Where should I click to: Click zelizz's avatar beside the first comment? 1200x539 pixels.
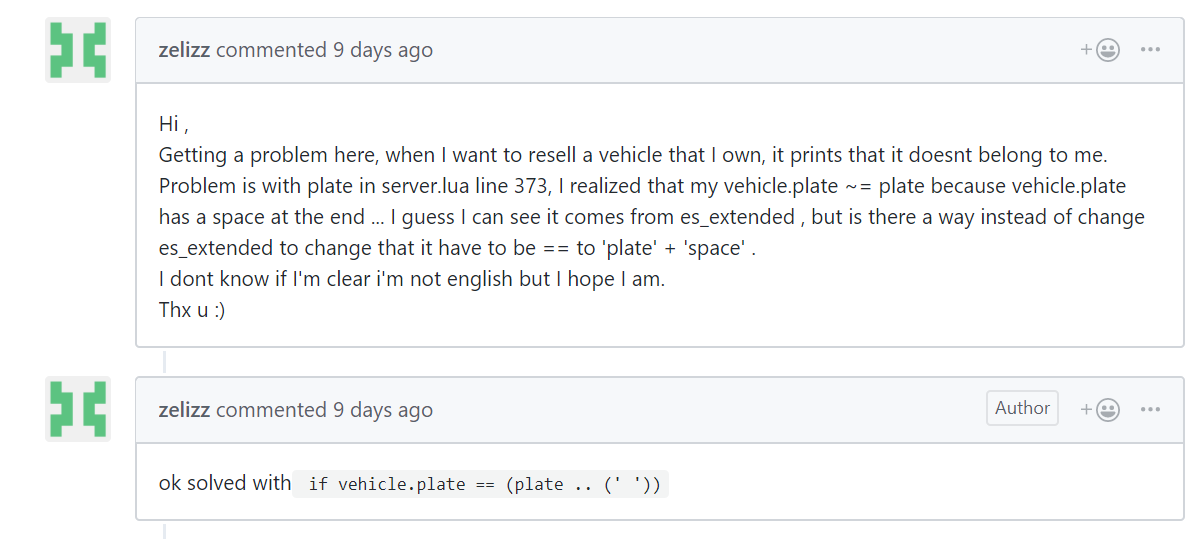[x=78, y=50]
